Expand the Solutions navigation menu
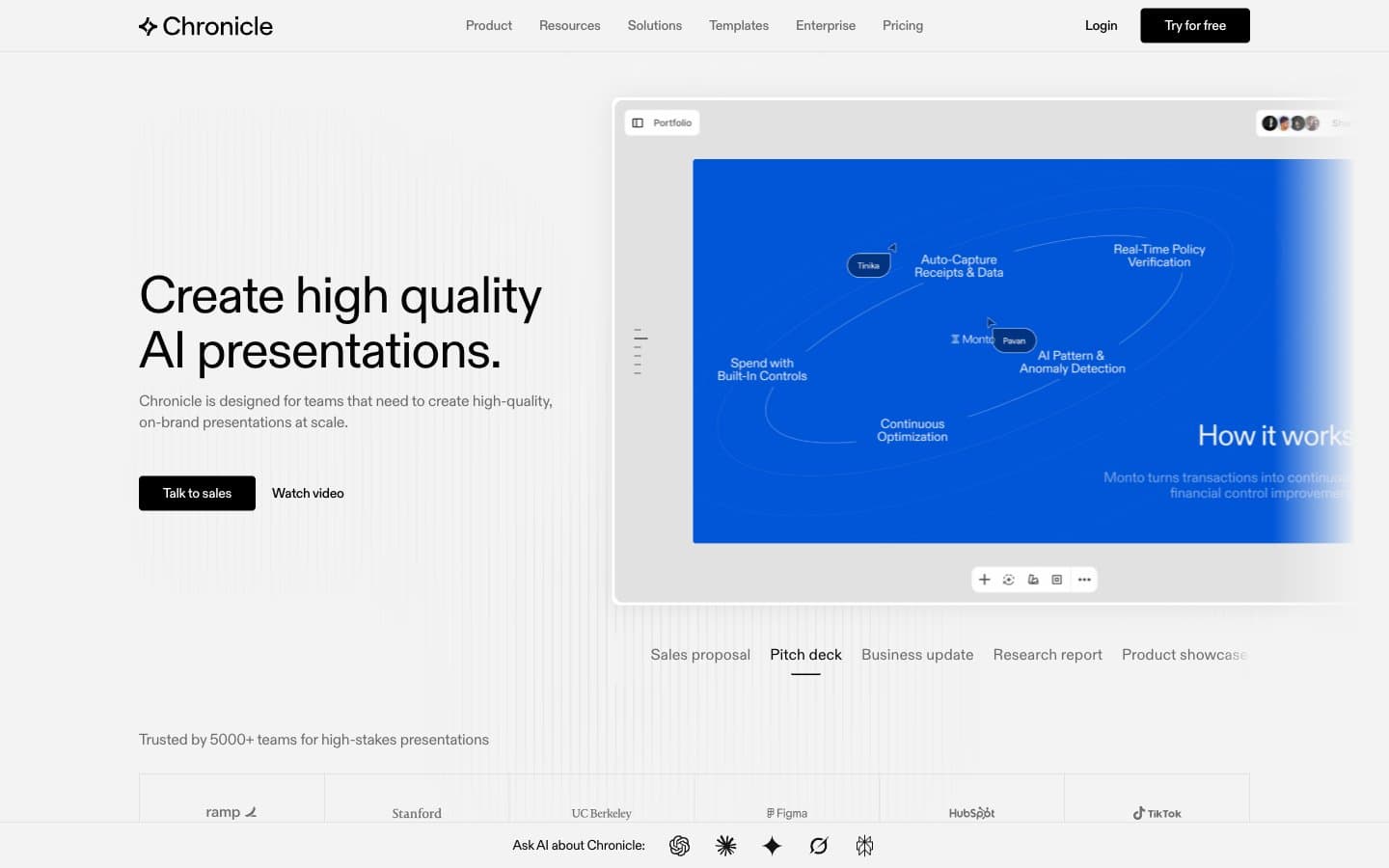The image size is (1389, 868). 655,25
